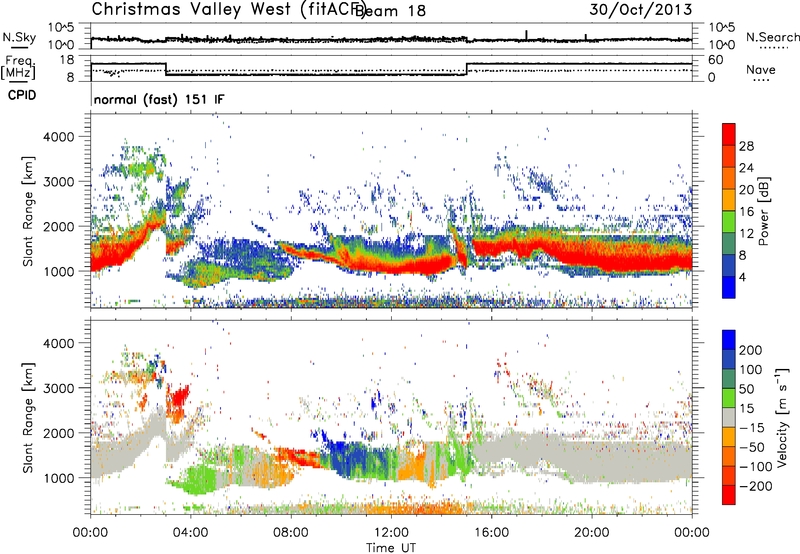Pick the blue top segment of the velocity colorbar
Image resolution: width=800 pixels, height=554 pixels.
click(x=729, y=340)
